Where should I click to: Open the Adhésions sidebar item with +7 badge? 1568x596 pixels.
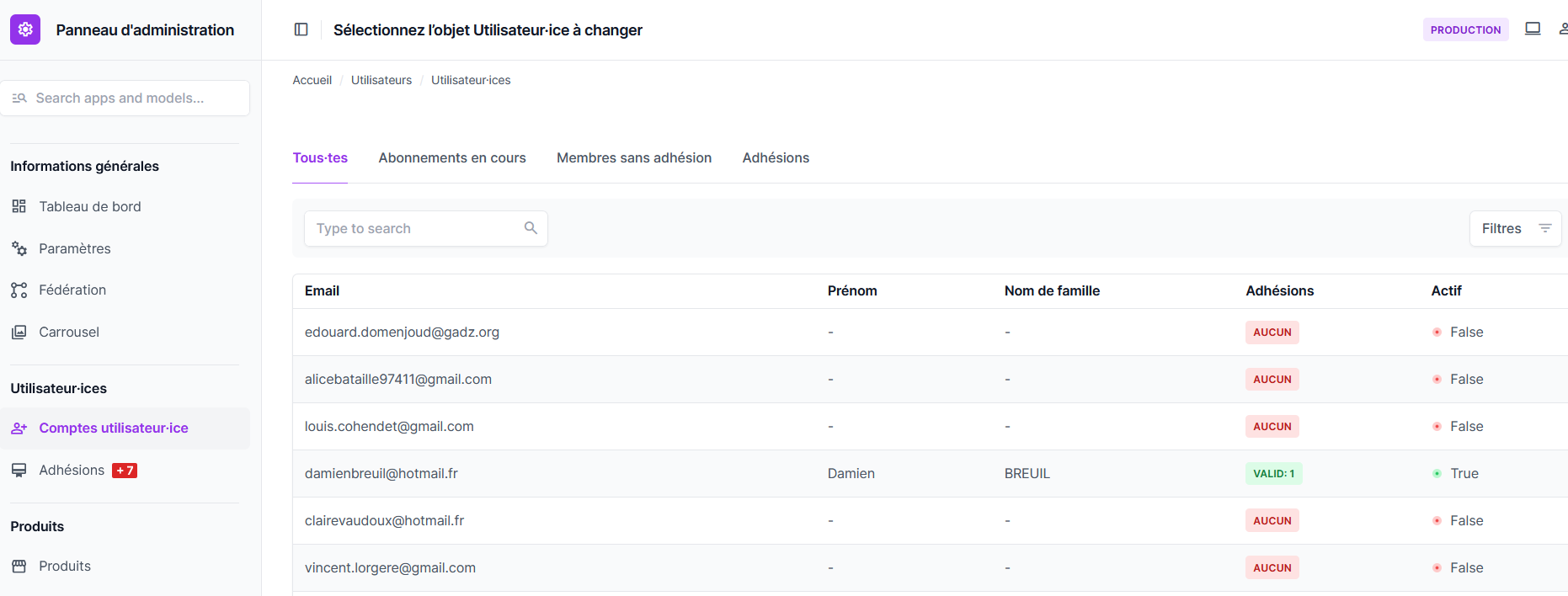point(72,470)
